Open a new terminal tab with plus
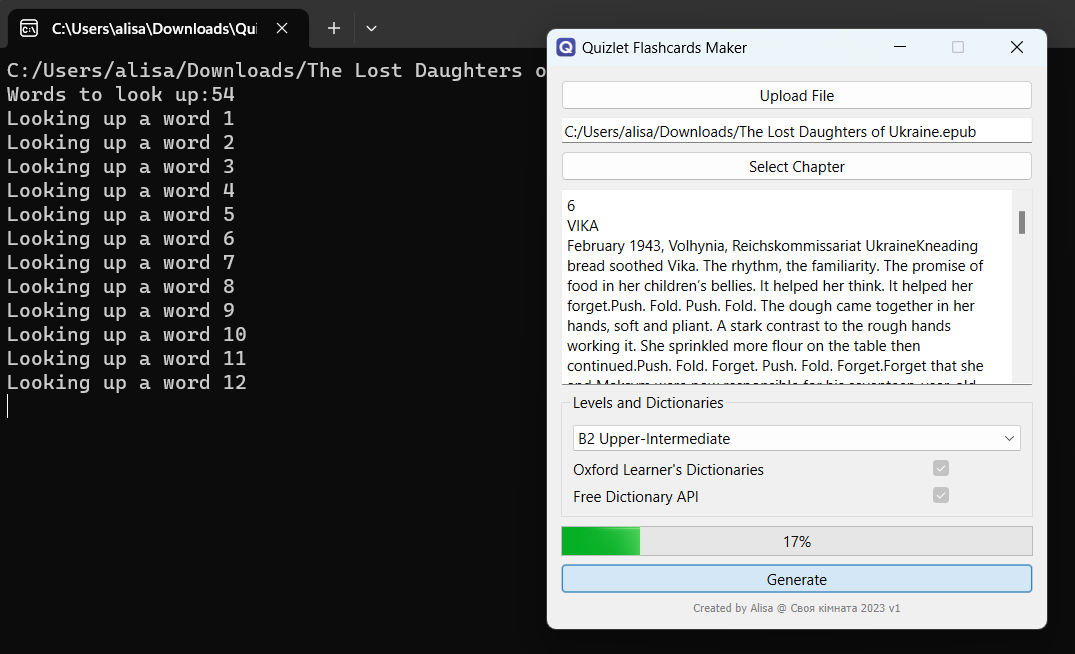 point(333,28)
